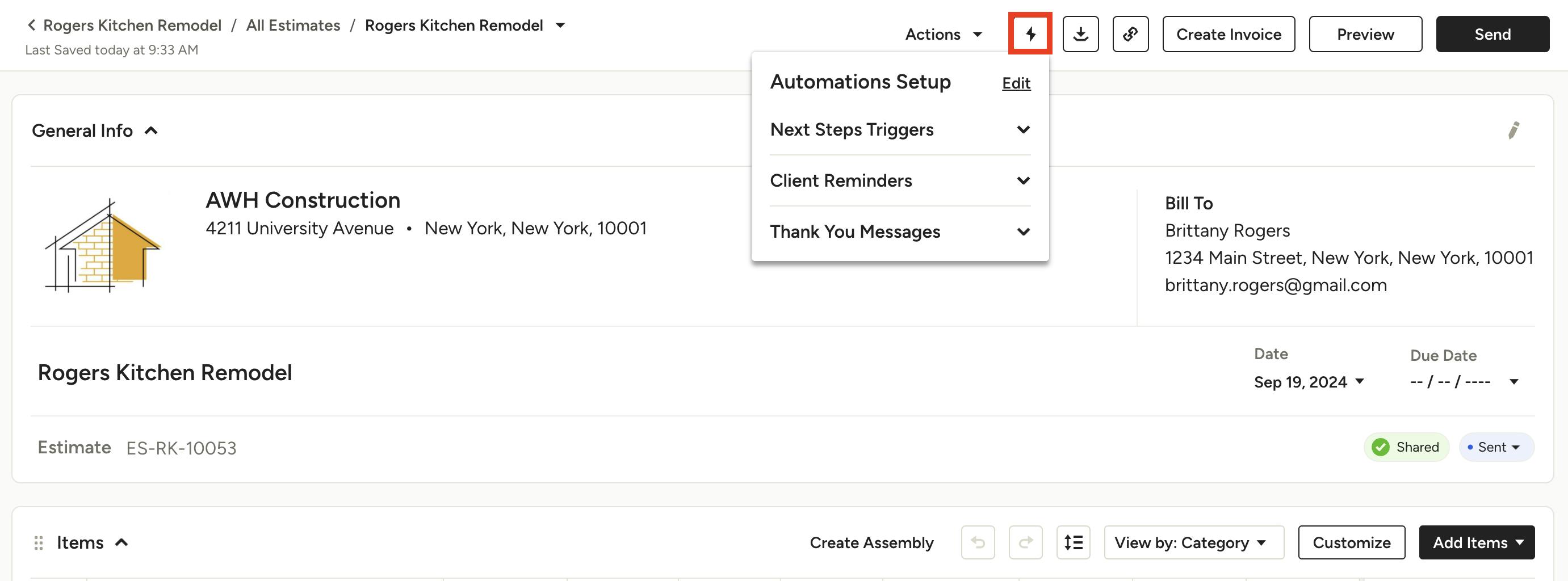Open the Due Date picker

[x=1464, y=382]
